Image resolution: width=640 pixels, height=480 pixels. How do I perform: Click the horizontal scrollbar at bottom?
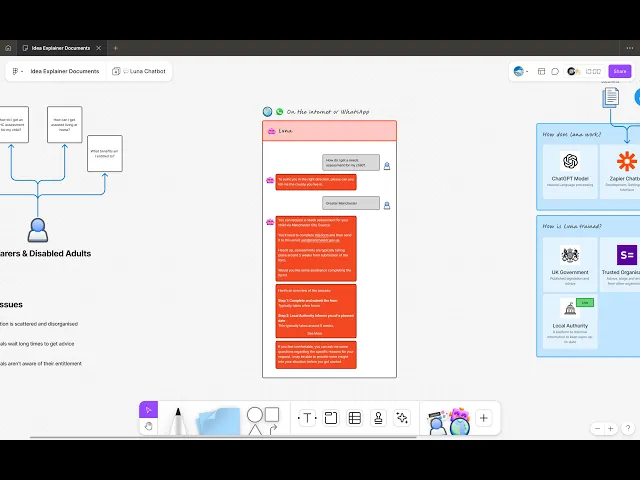pos(223,437)
